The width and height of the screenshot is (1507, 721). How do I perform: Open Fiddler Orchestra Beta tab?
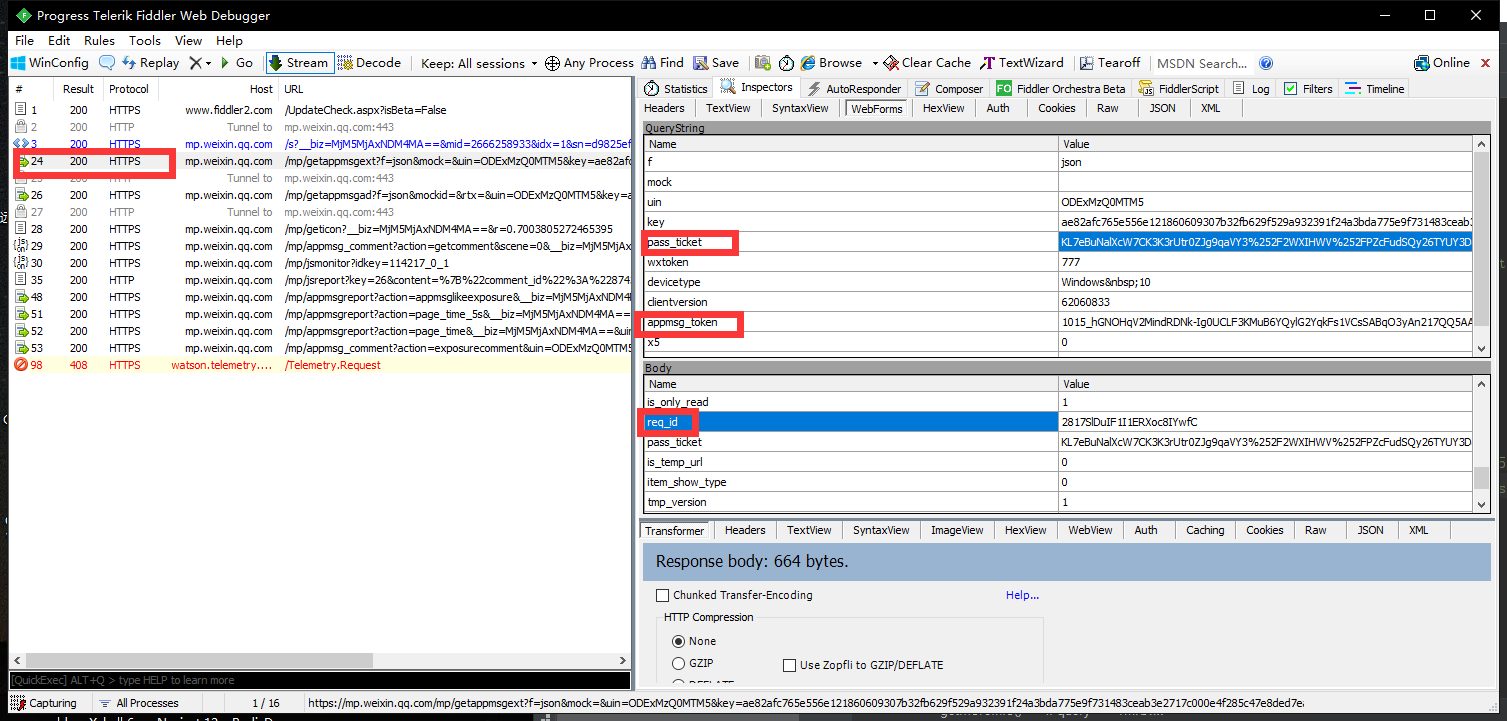1060,89
